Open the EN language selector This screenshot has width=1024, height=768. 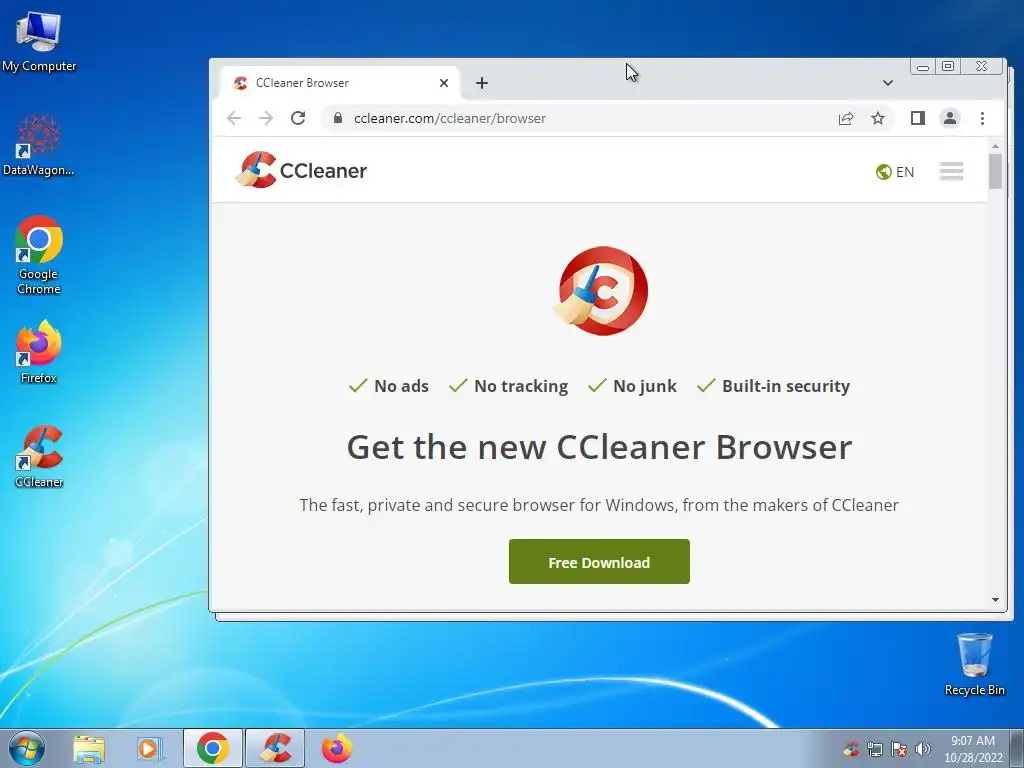(895, 172)
